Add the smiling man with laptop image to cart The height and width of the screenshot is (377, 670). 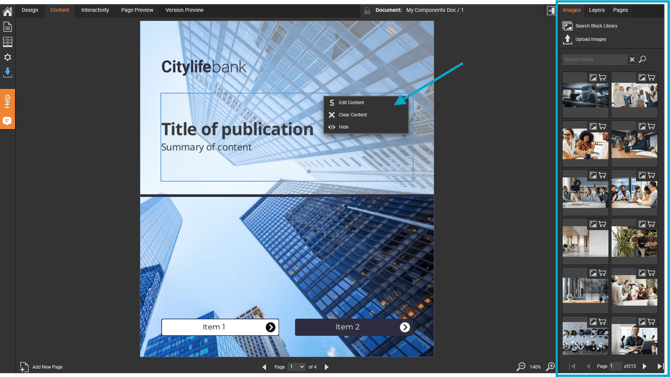651,321
